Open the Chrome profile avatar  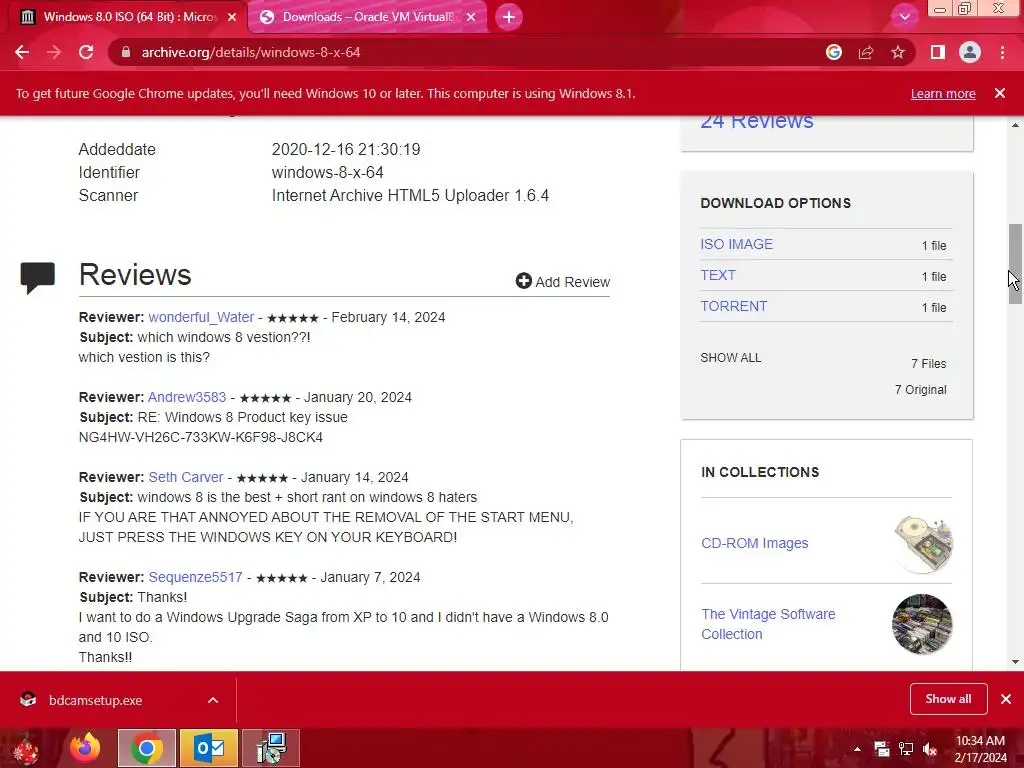click(x=970, y=52)
